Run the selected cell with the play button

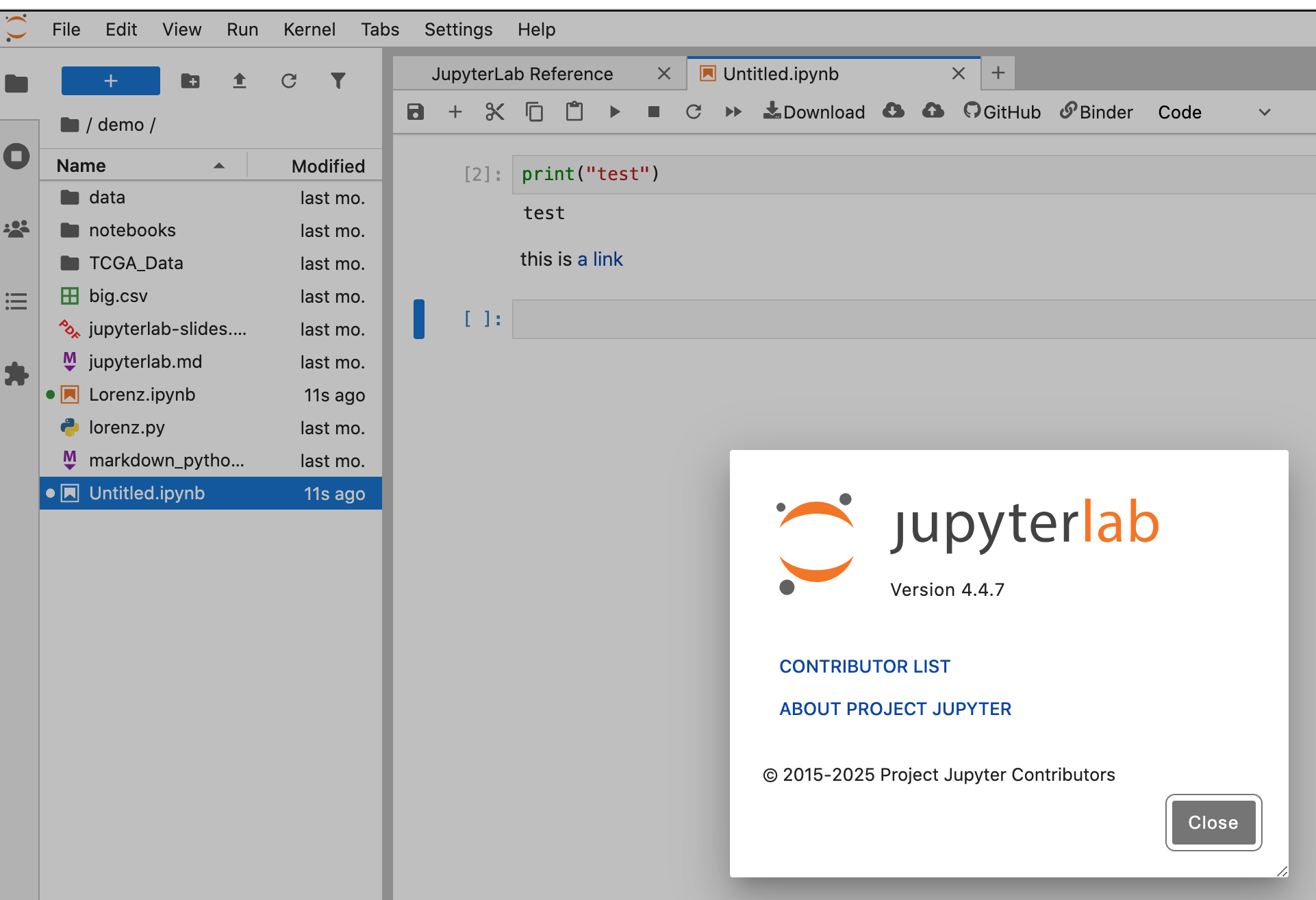pyautogui.click(x=614, y=112)
